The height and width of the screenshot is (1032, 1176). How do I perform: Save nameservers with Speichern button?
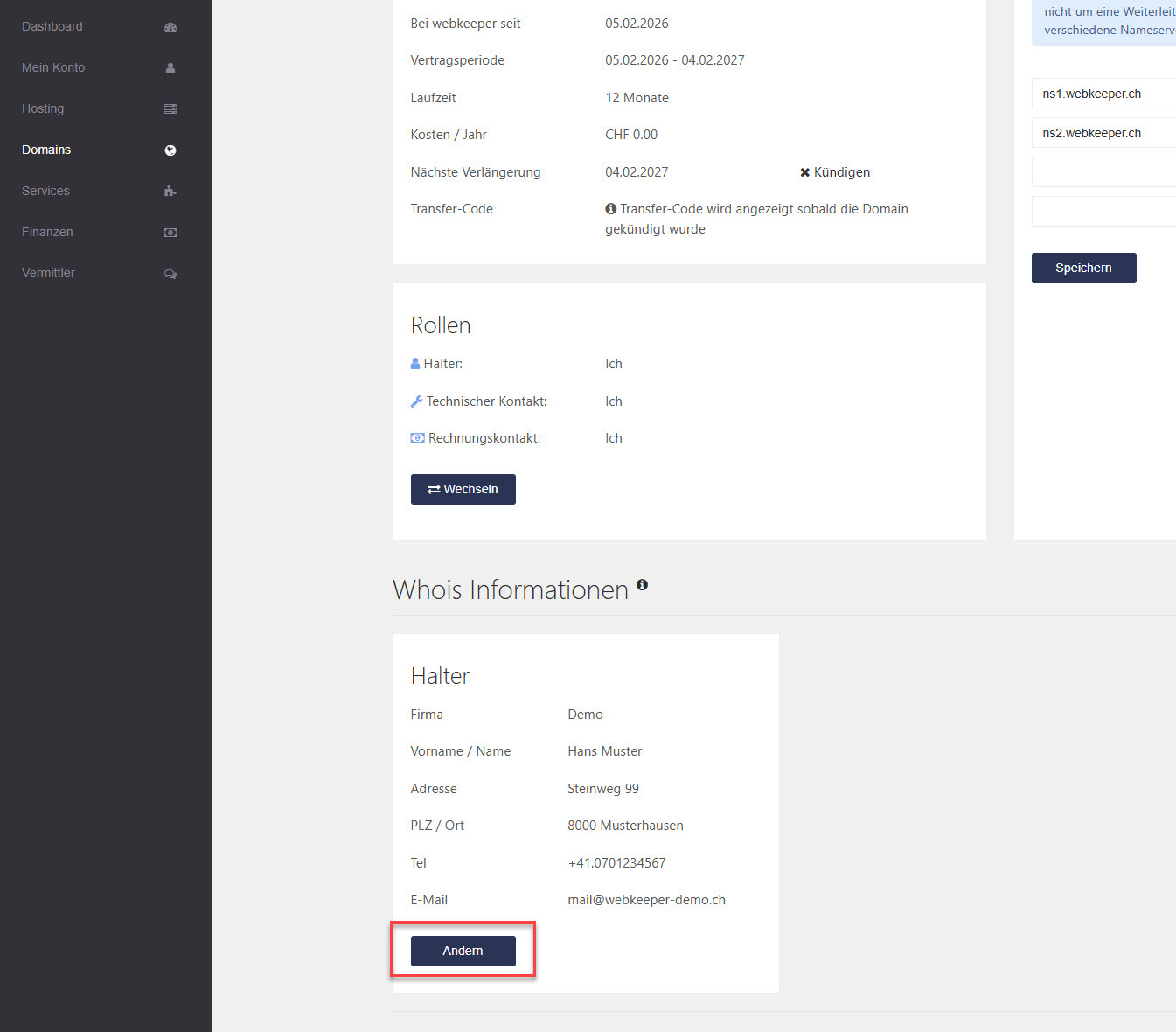1083,268
